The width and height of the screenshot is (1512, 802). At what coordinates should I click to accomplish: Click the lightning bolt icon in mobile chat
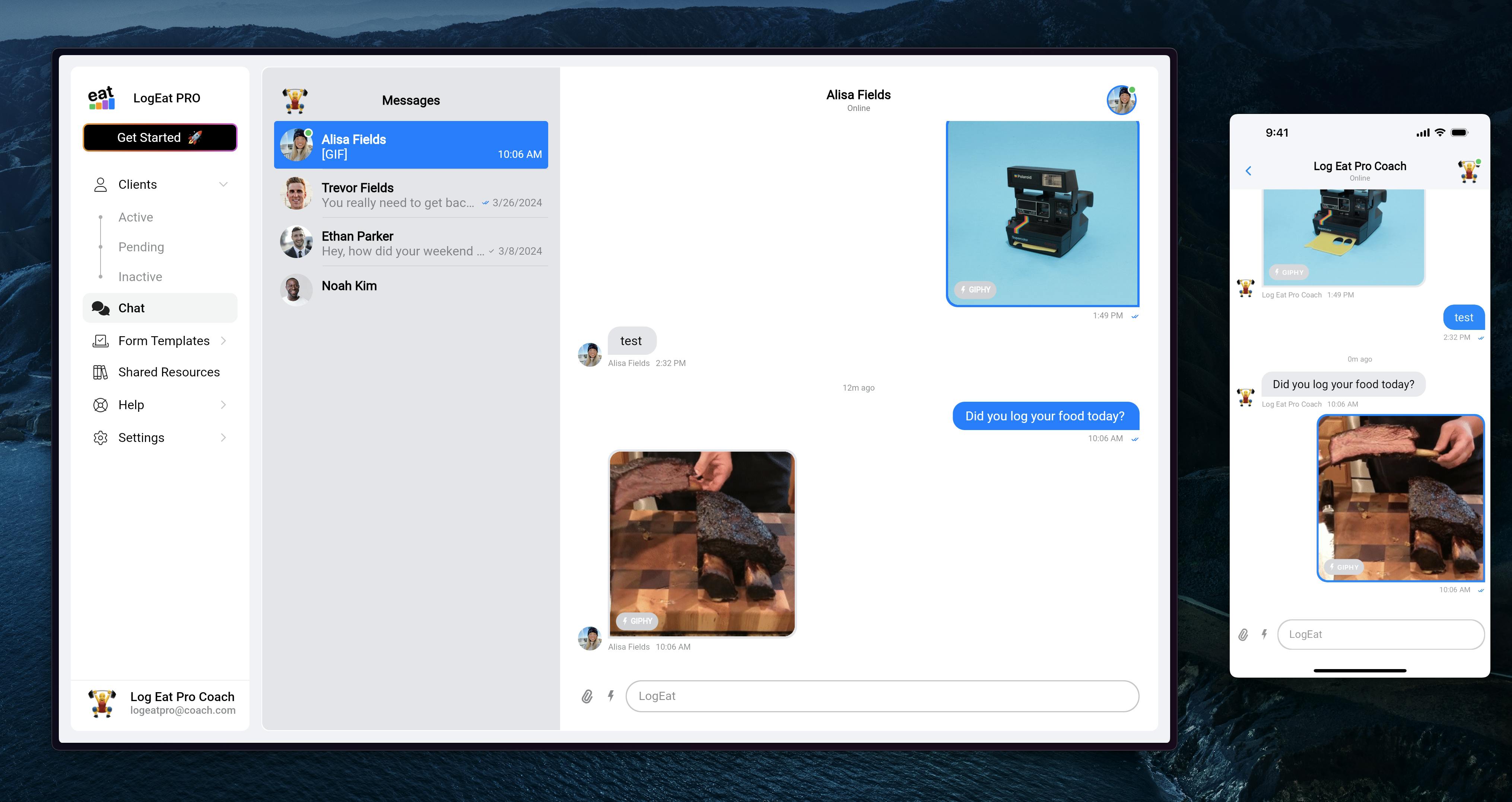(x=1264, y=634)
